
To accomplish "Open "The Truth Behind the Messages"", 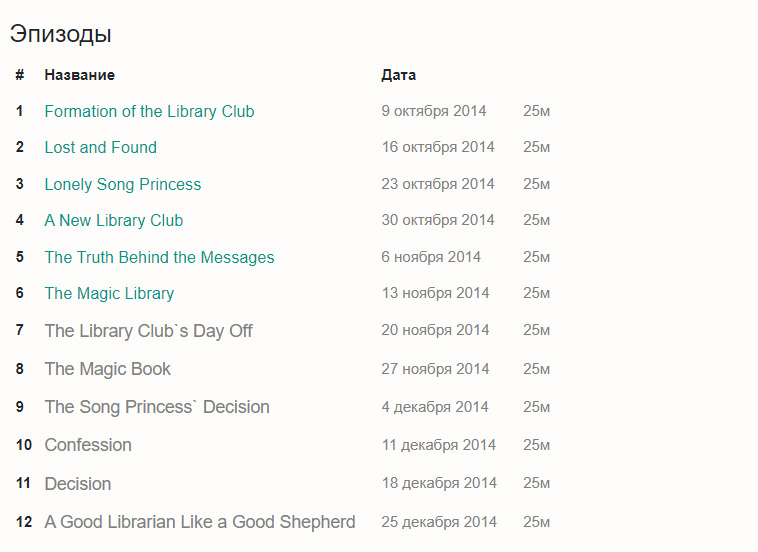I will click(x=159, y=257).
